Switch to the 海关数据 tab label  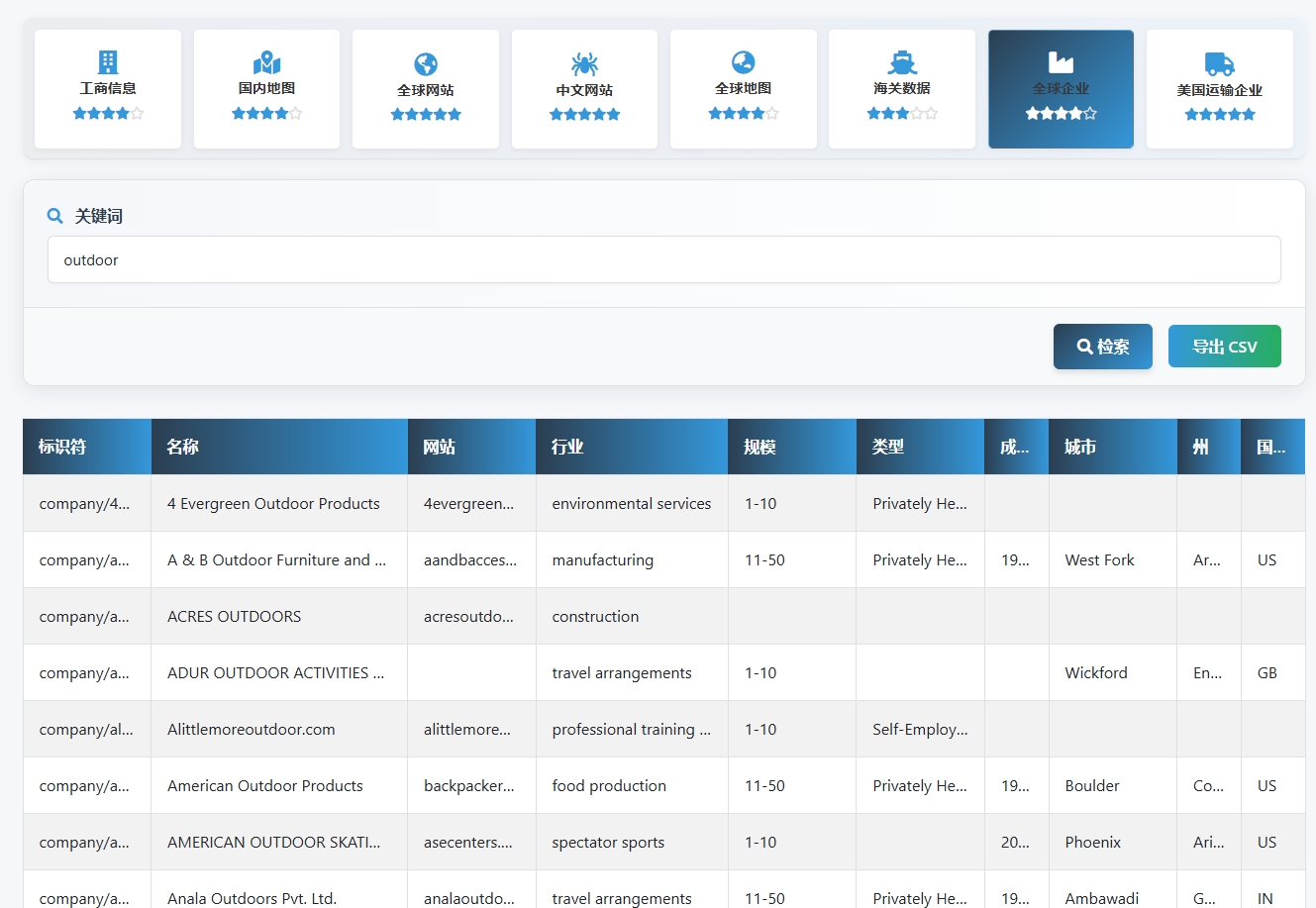tap(902, 88)
